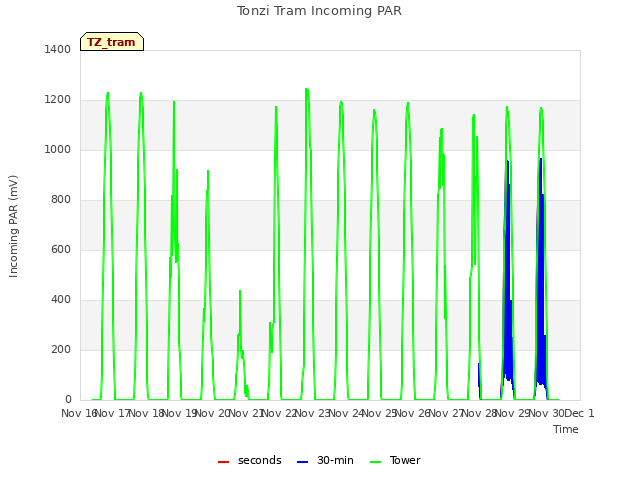Select the blue 30-min legend swatch

pyautogui.click(x=302, y=462)
